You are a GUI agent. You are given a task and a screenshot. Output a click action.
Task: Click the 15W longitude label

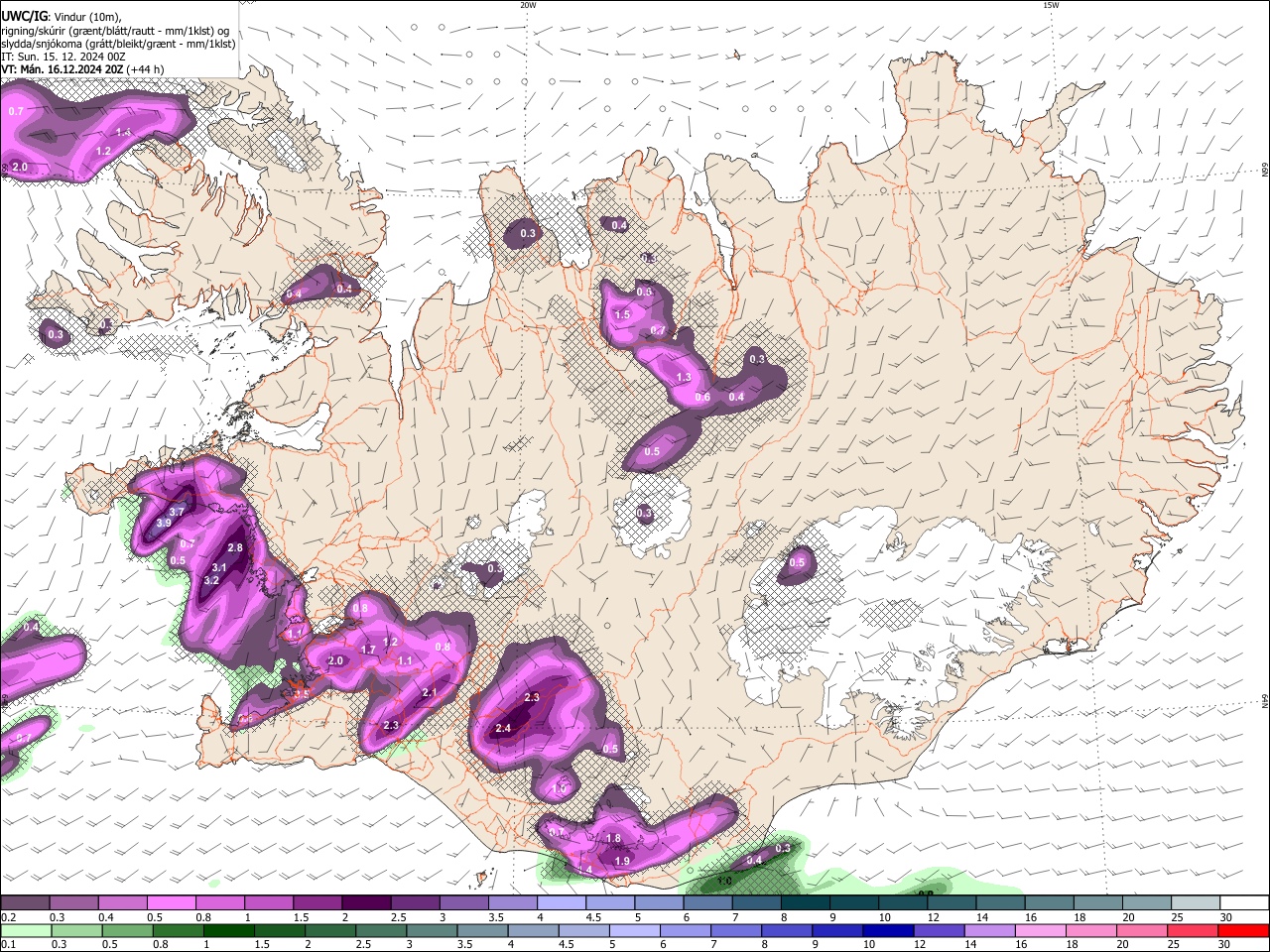[1051, 5]
